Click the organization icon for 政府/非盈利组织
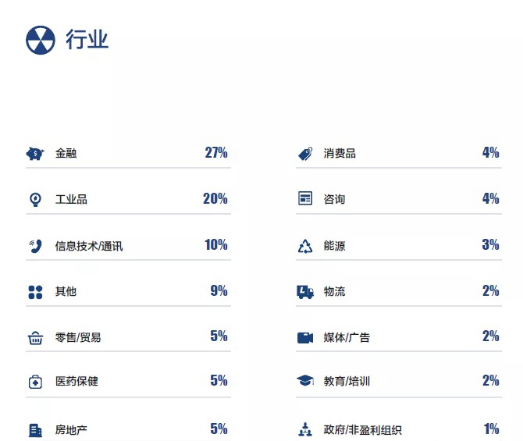This screenshot has width=523, height=441. [x=305, y=429]
